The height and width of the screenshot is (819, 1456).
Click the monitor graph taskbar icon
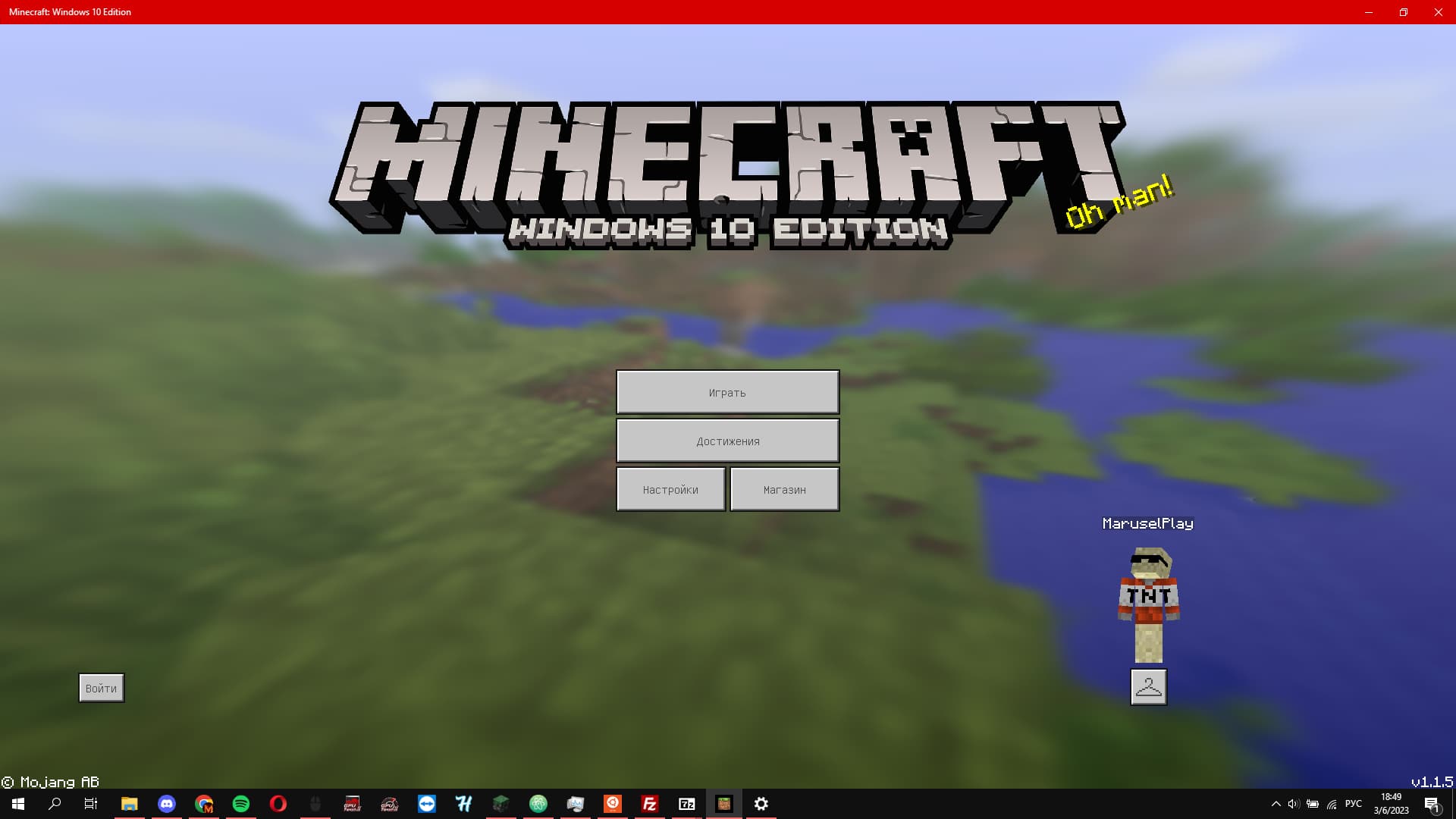576,804
